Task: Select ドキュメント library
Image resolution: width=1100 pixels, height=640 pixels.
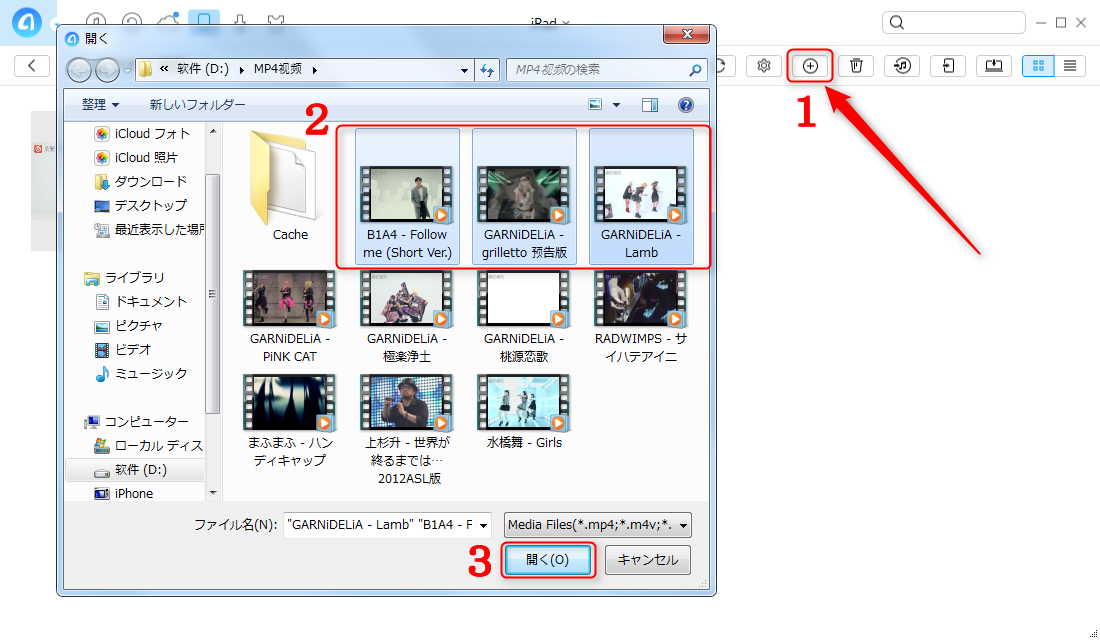Action: click(141, 302)
